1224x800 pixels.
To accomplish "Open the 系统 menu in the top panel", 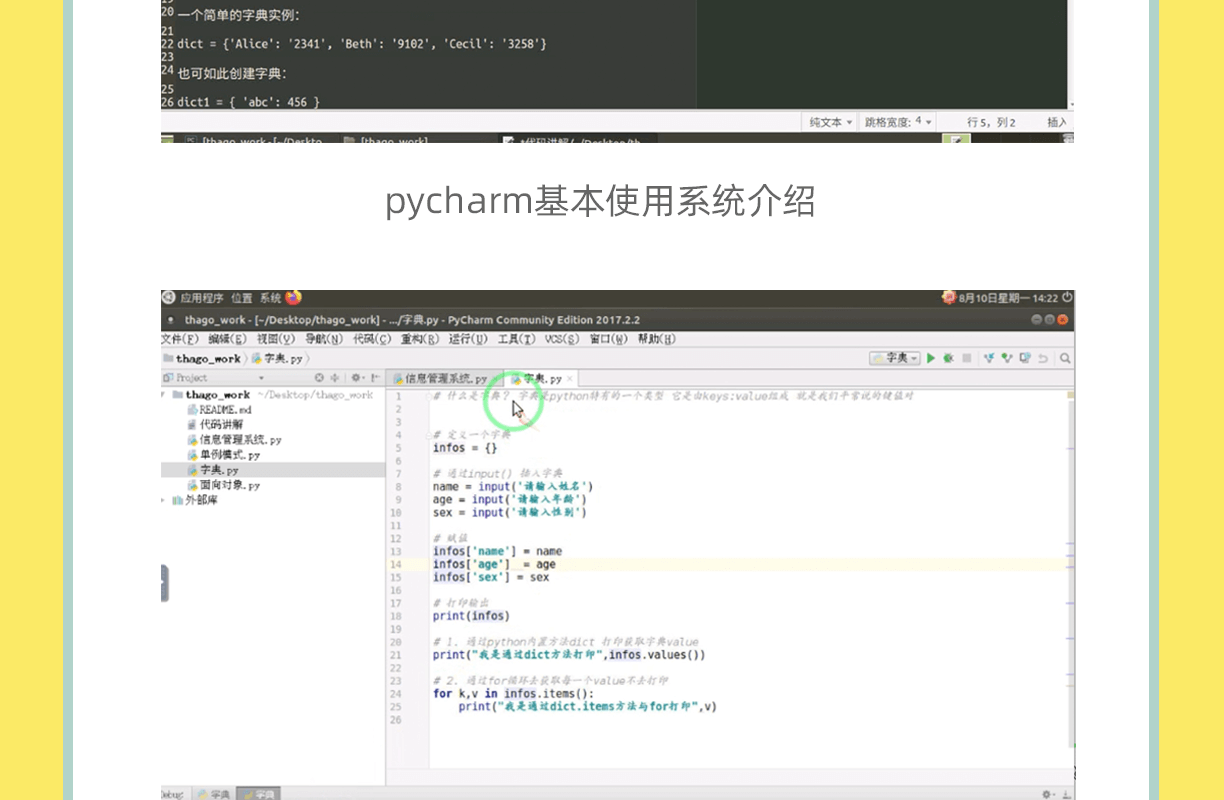I will tap(270, 298).
